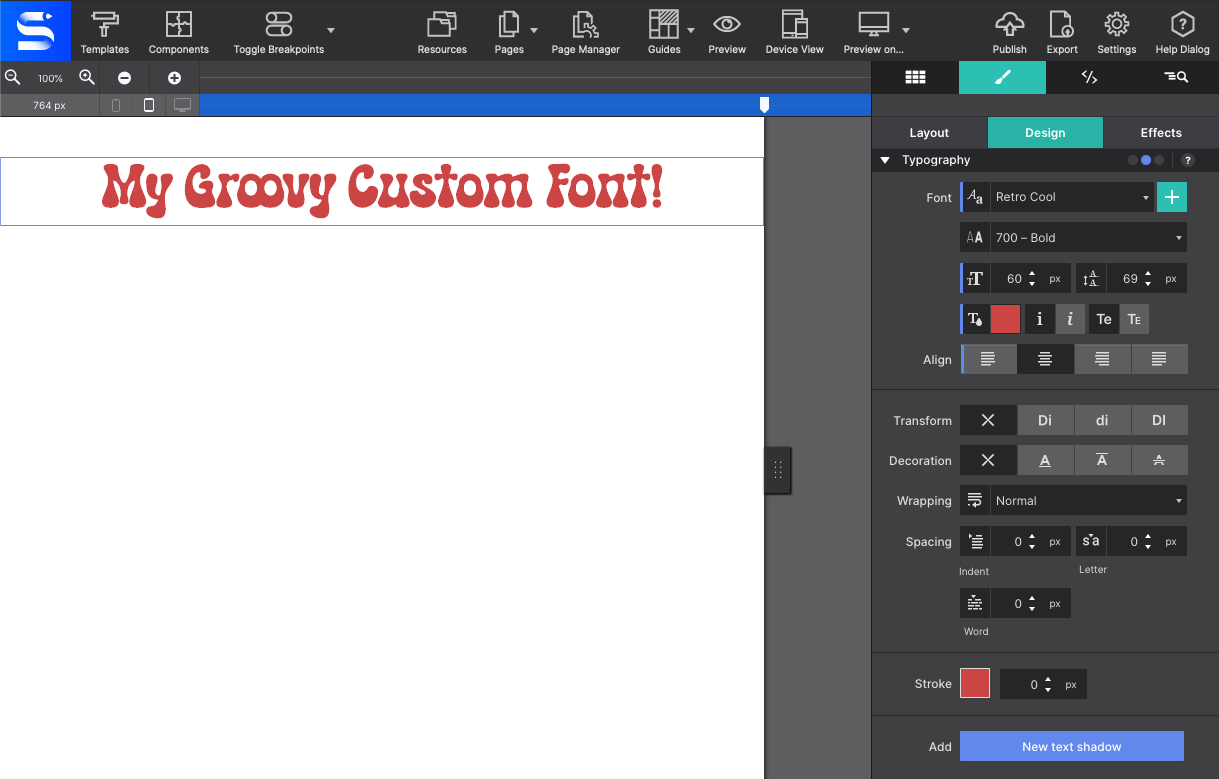Viewport: 1219px width, 779px height.
Task: Open the Help Dialog
Action: point(1182,31)
